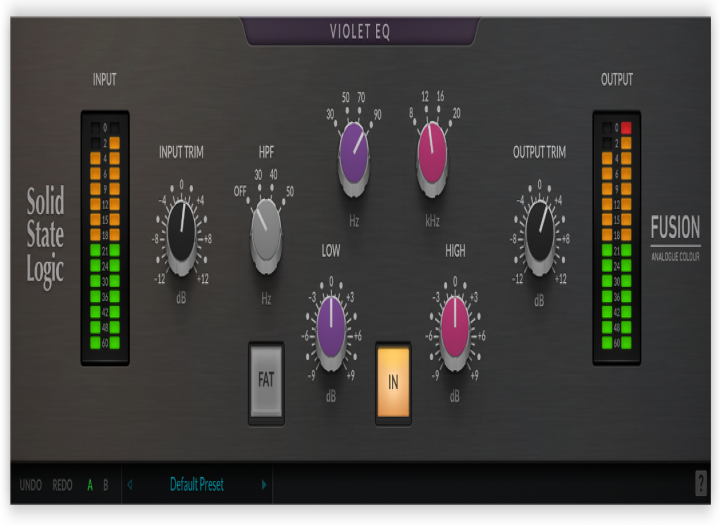The image size is (720, 525).
Task: Click the Solid State Logic logo
Action: [45, 237]
